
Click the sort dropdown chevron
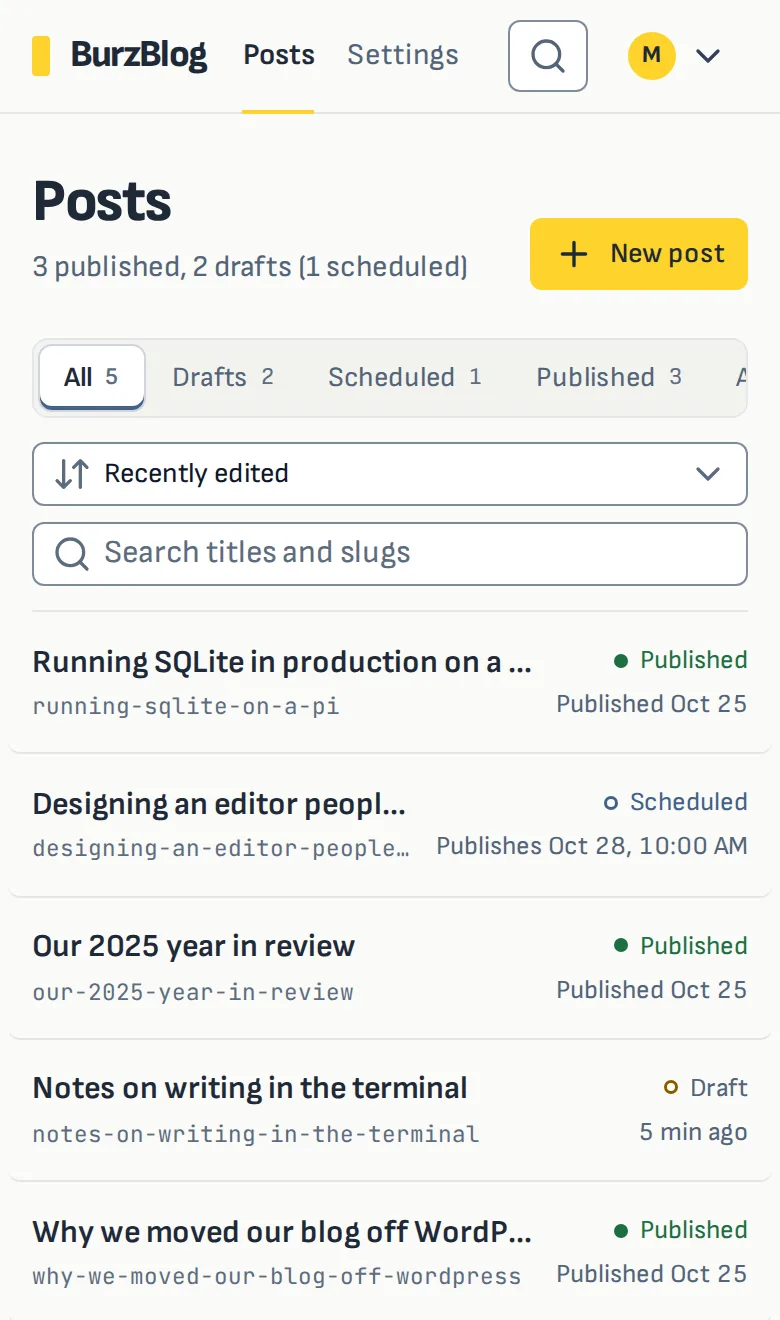point(708,474)
